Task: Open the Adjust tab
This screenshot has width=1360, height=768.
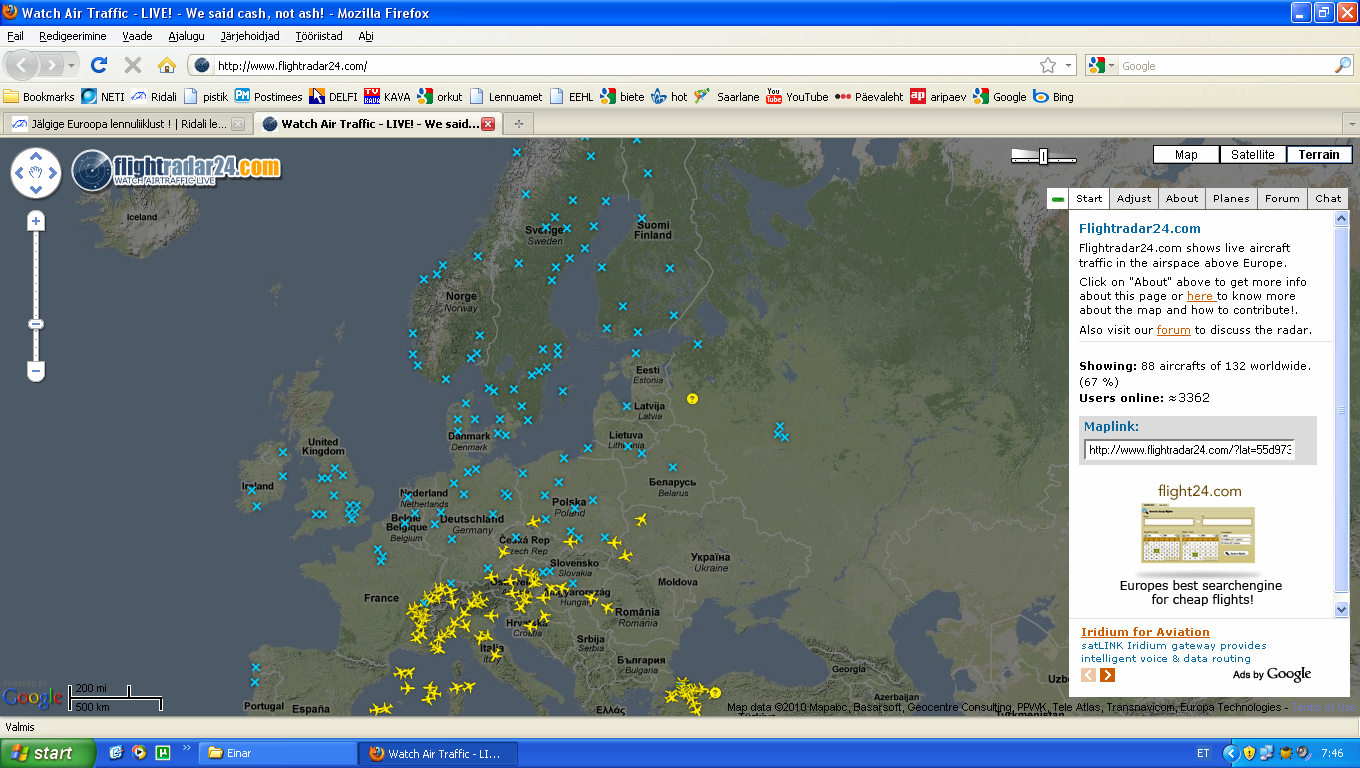Action: [x=1134, y=198]
